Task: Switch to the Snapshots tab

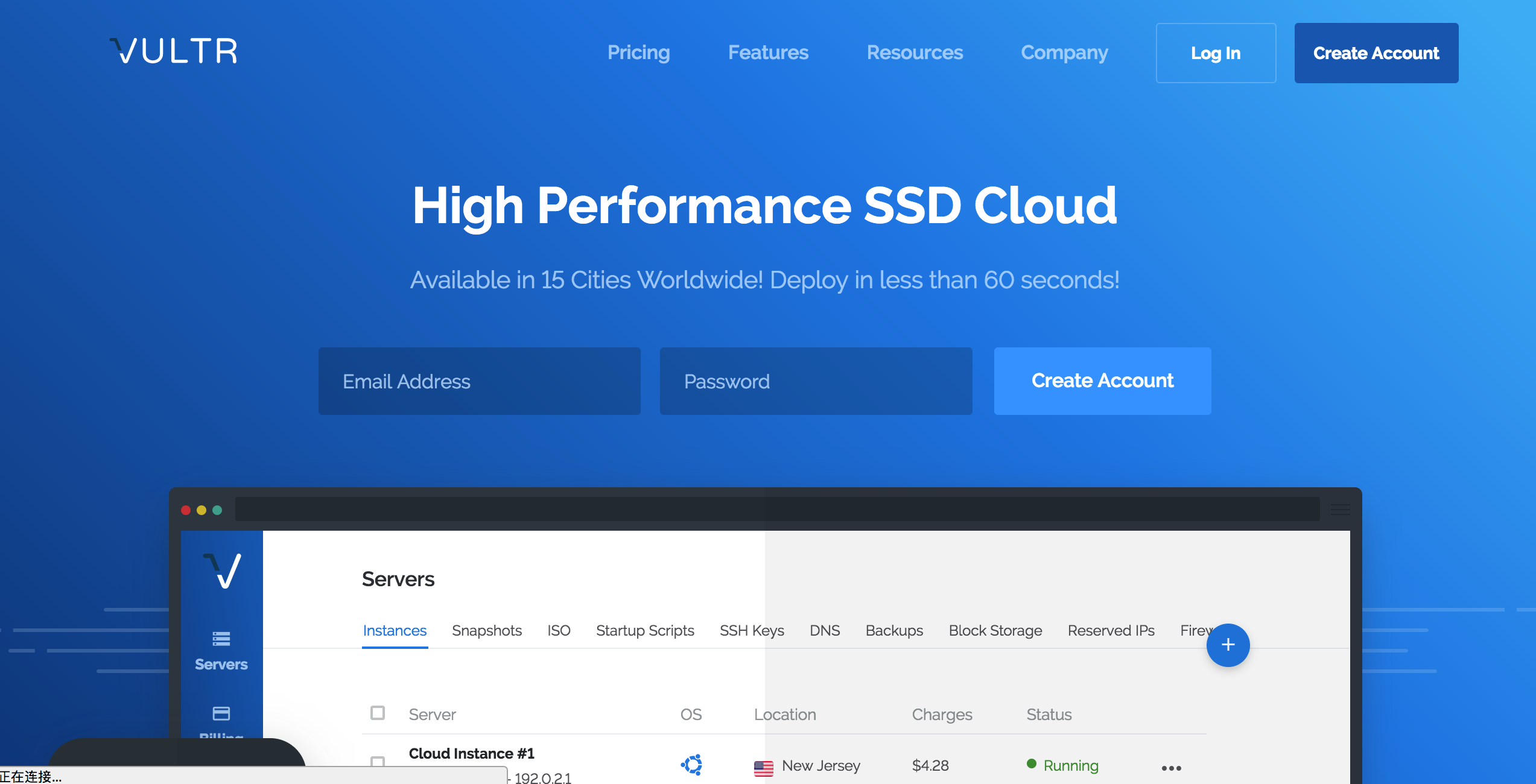Action: [487, 630]
